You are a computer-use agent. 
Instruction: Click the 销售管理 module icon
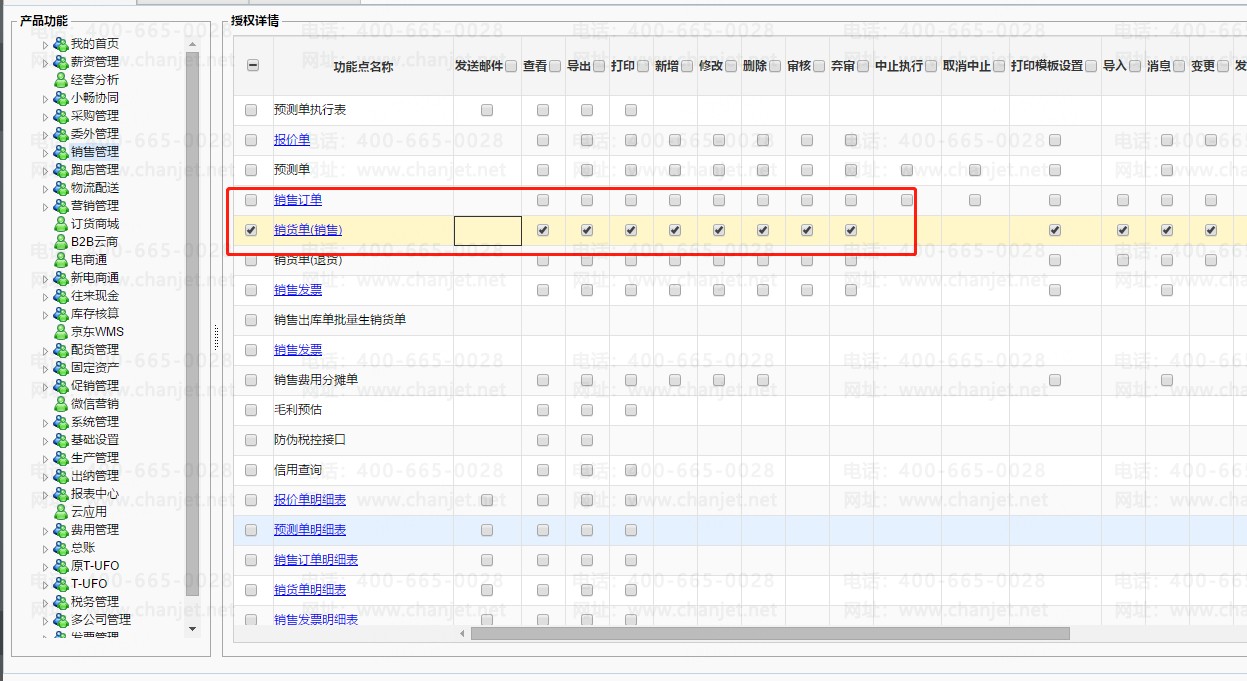[x=61, y=152]
